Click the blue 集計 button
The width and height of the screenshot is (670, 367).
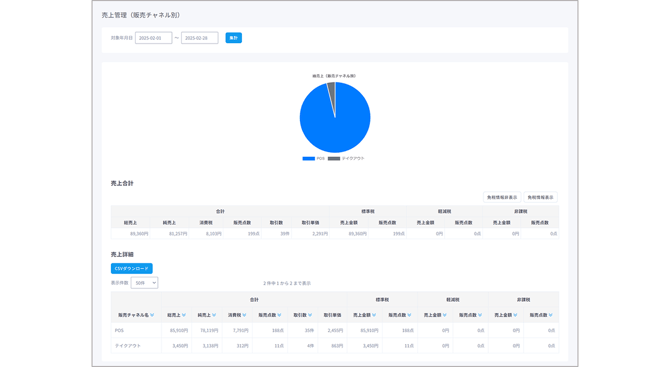click(x=233, y=38)
